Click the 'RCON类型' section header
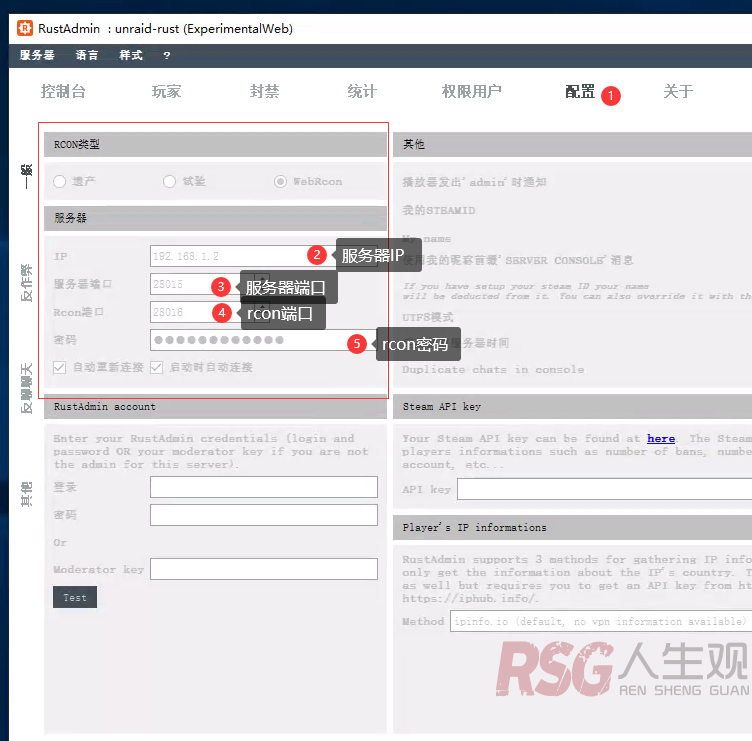 point(215,144)
